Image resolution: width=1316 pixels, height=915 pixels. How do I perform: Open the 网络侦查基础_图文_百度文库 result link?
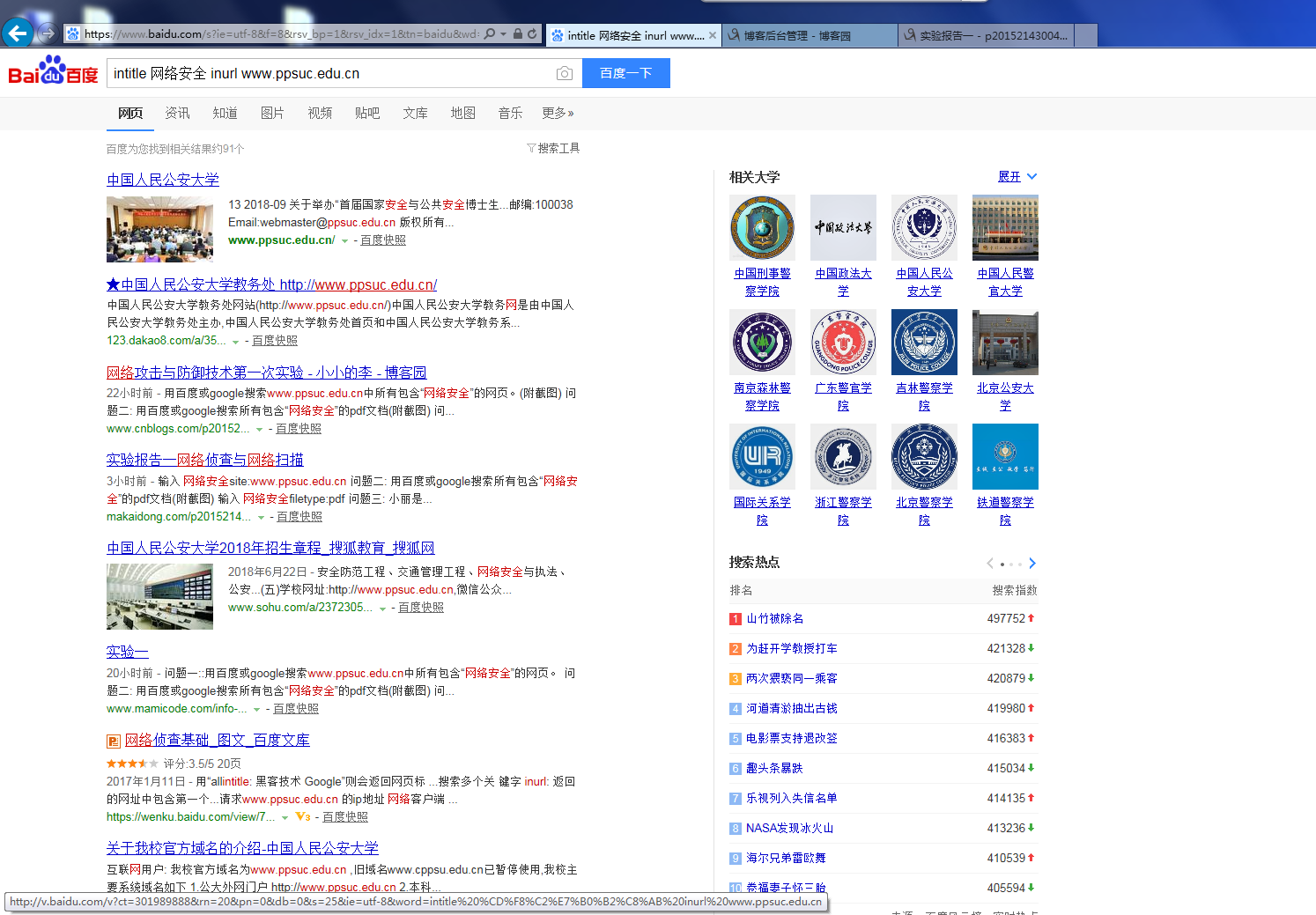coord(218,740)
